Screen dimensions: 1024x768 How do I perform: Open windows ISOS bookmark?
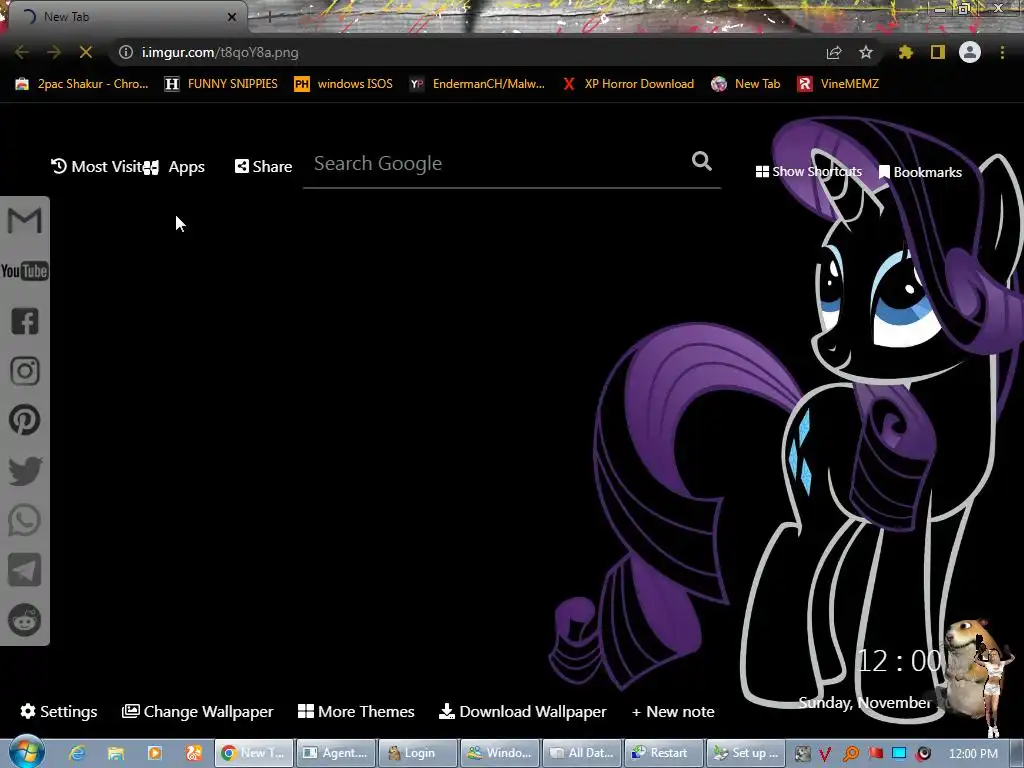coord(344,84)
